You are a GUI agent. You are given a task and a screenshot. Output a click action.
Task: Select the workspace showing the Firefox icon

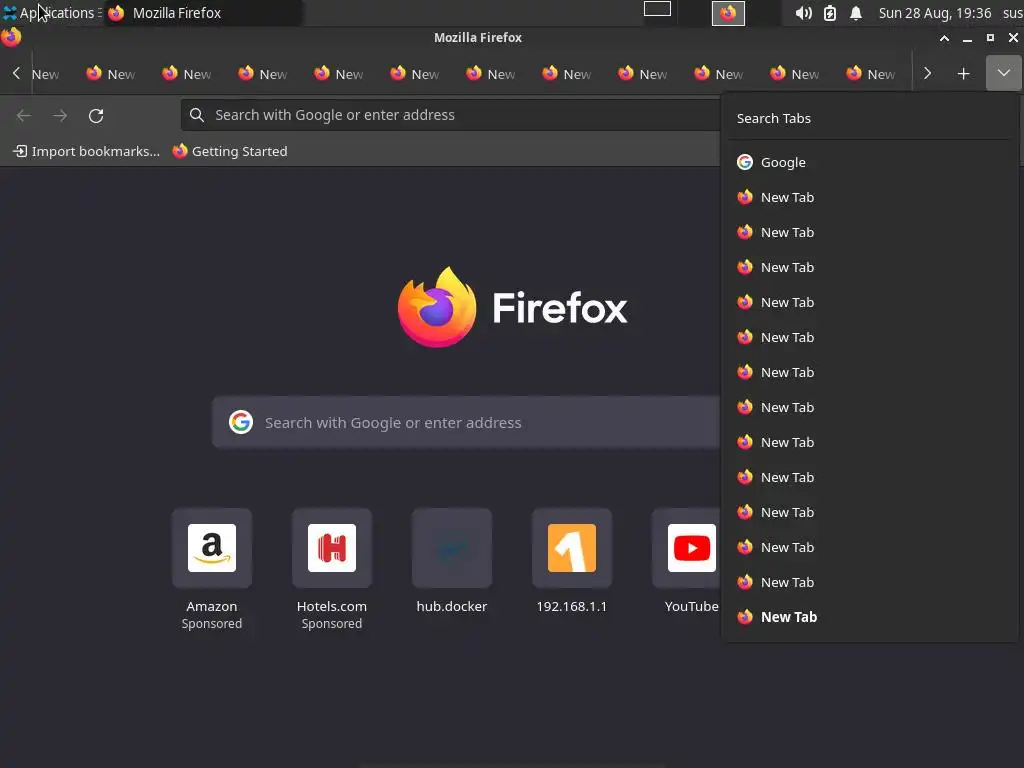click(x=728, y=13)
